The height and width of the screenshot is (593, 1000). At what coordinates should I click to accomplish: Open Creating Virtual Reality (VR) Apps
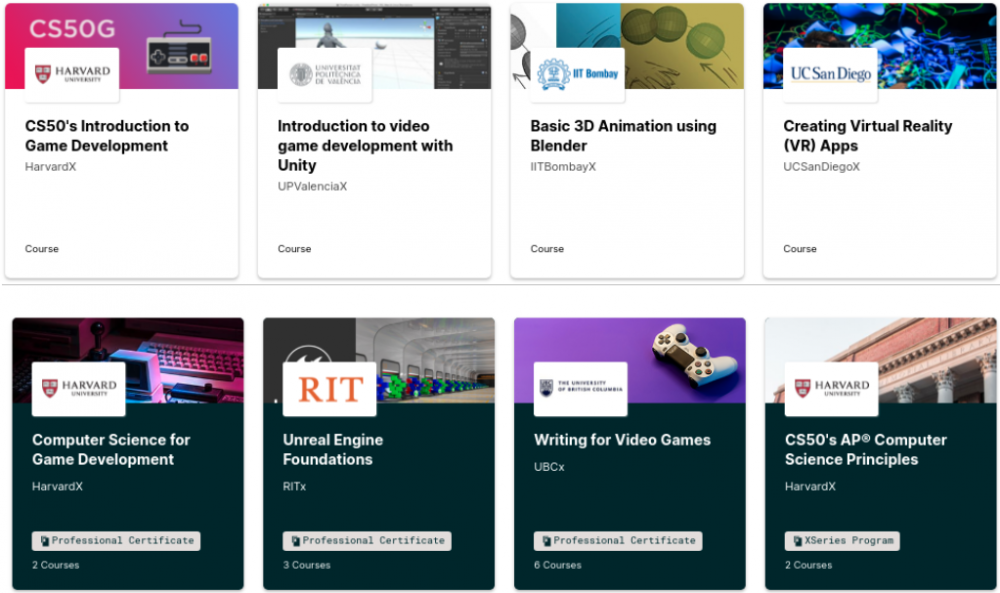pos(867,135)
